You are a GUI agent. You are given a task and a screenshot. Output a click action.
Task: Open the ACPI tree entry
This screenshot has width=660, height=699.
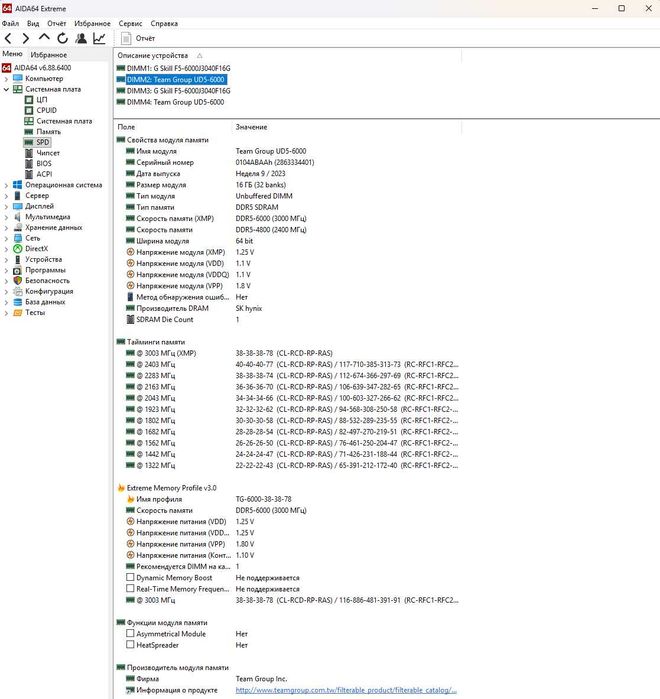click(44, 174)
